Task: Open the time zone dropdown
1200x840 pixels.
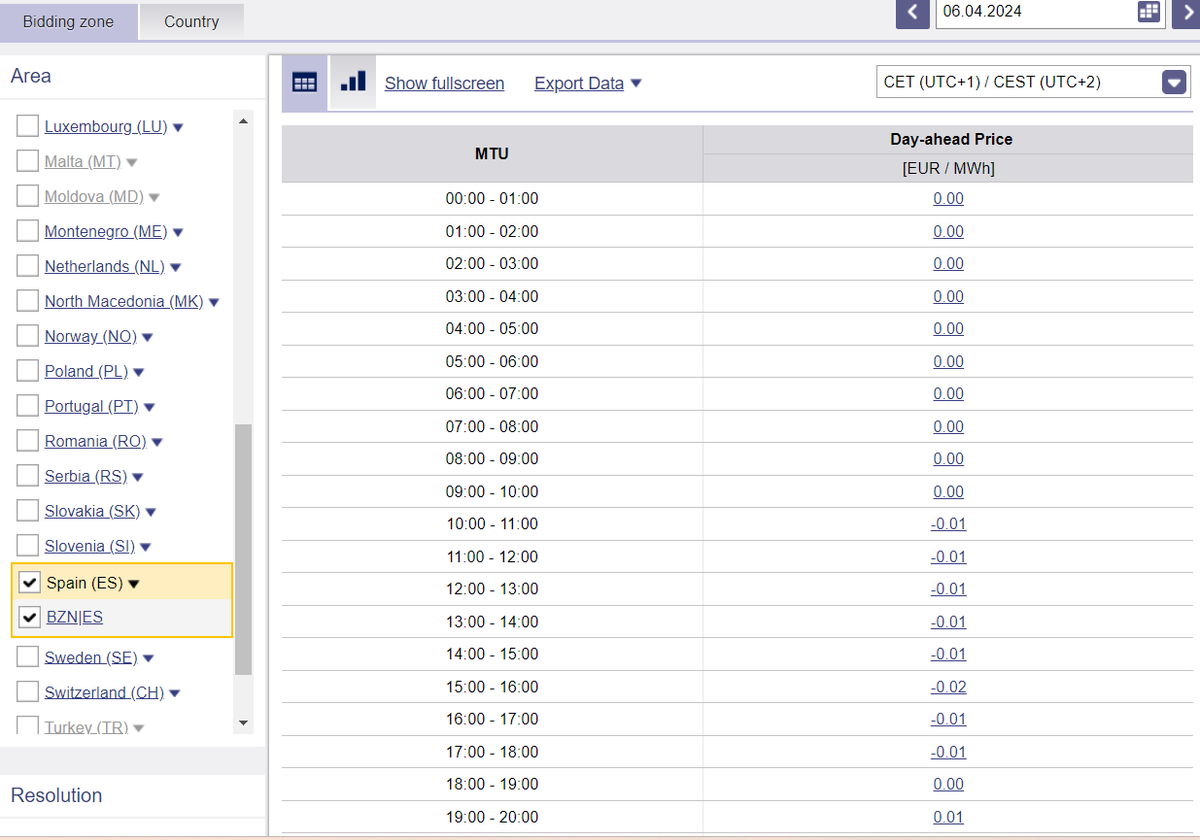Action: [x=1174, y=82]
